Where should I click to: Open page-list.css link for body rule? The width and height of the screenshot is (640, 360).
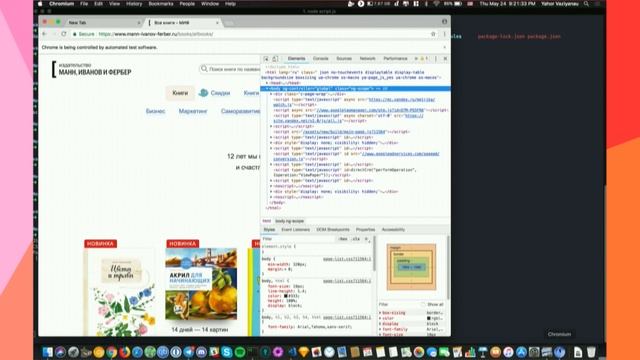pos(347,259)
